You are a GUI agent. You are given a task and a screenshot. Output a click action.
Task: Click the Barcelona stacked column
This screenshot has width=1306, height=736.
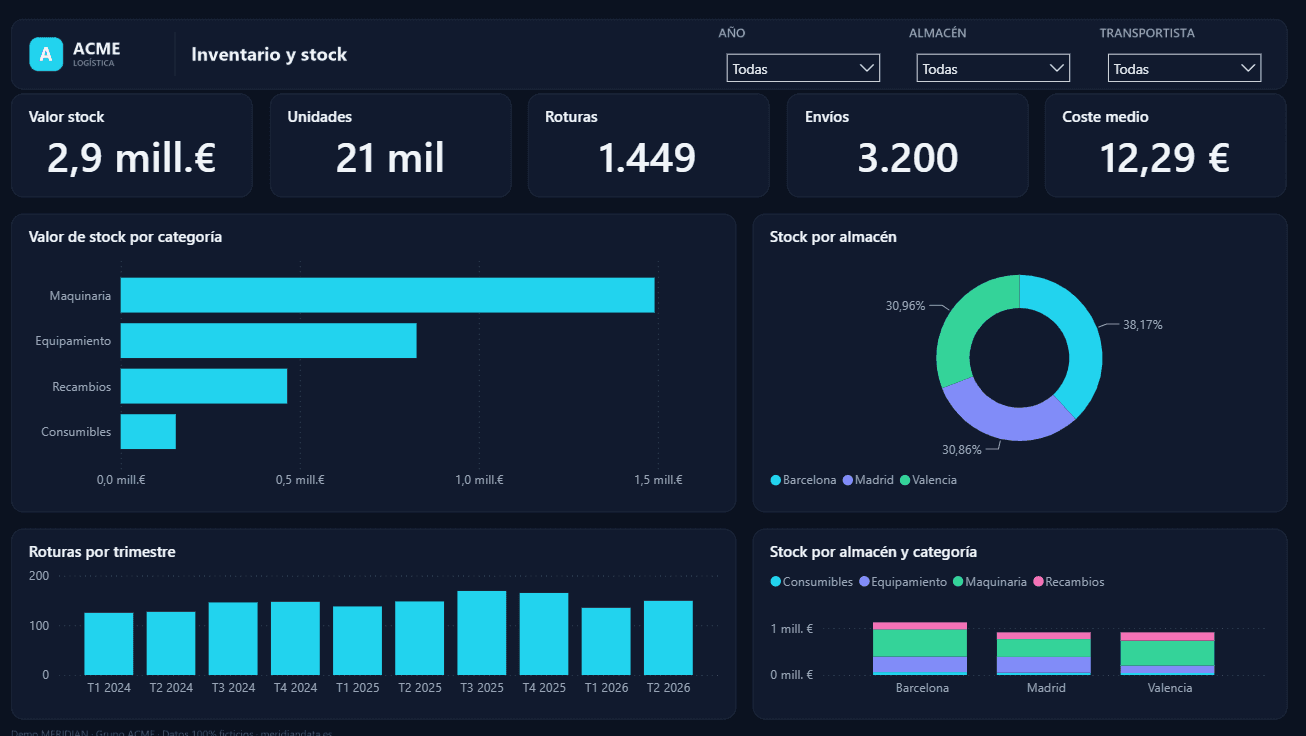pos(920,649)
